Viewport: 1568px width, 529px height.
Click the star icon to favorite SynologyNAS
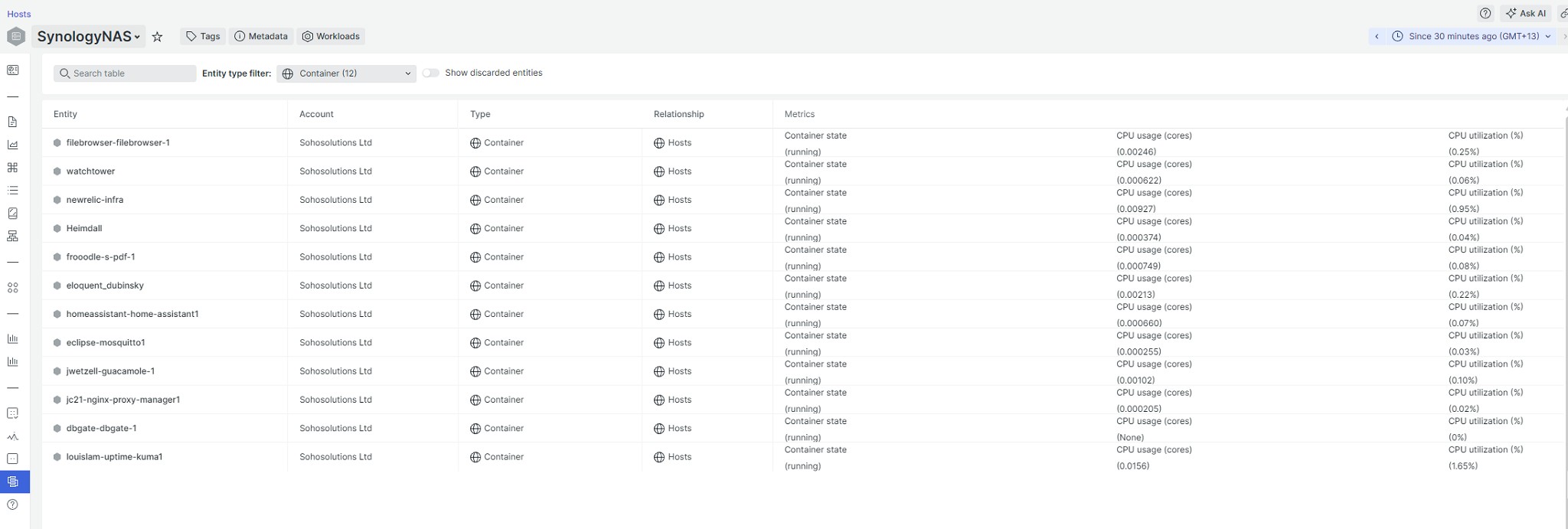coord(157,37)
